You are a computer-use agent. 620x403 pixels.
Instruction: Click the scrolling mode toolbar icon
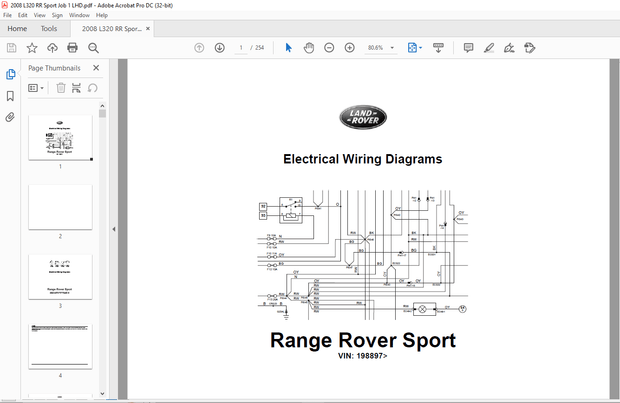[x=438, y=48]
